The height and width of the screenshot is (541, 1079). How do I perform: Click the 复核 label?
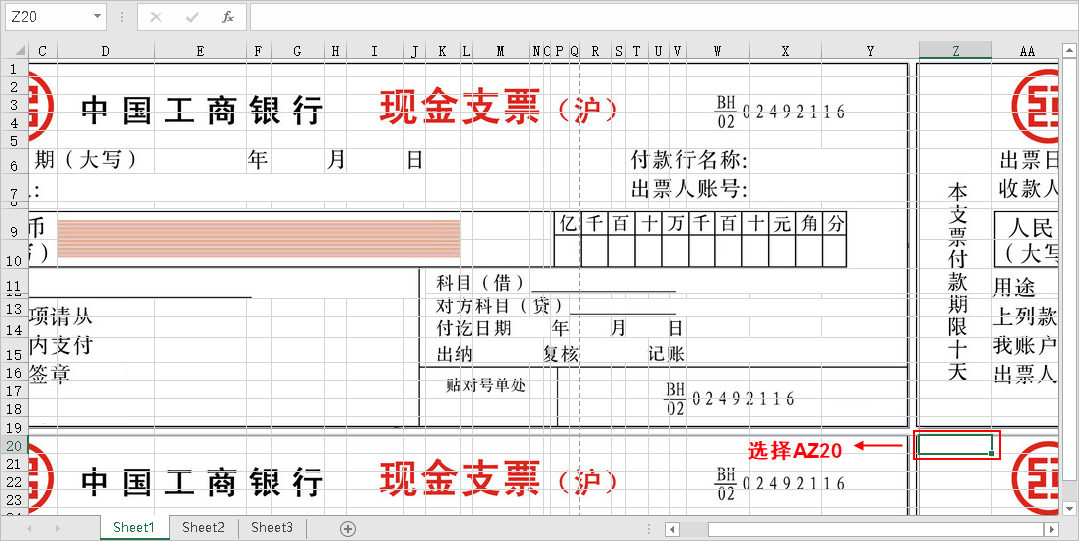[561, 354]
